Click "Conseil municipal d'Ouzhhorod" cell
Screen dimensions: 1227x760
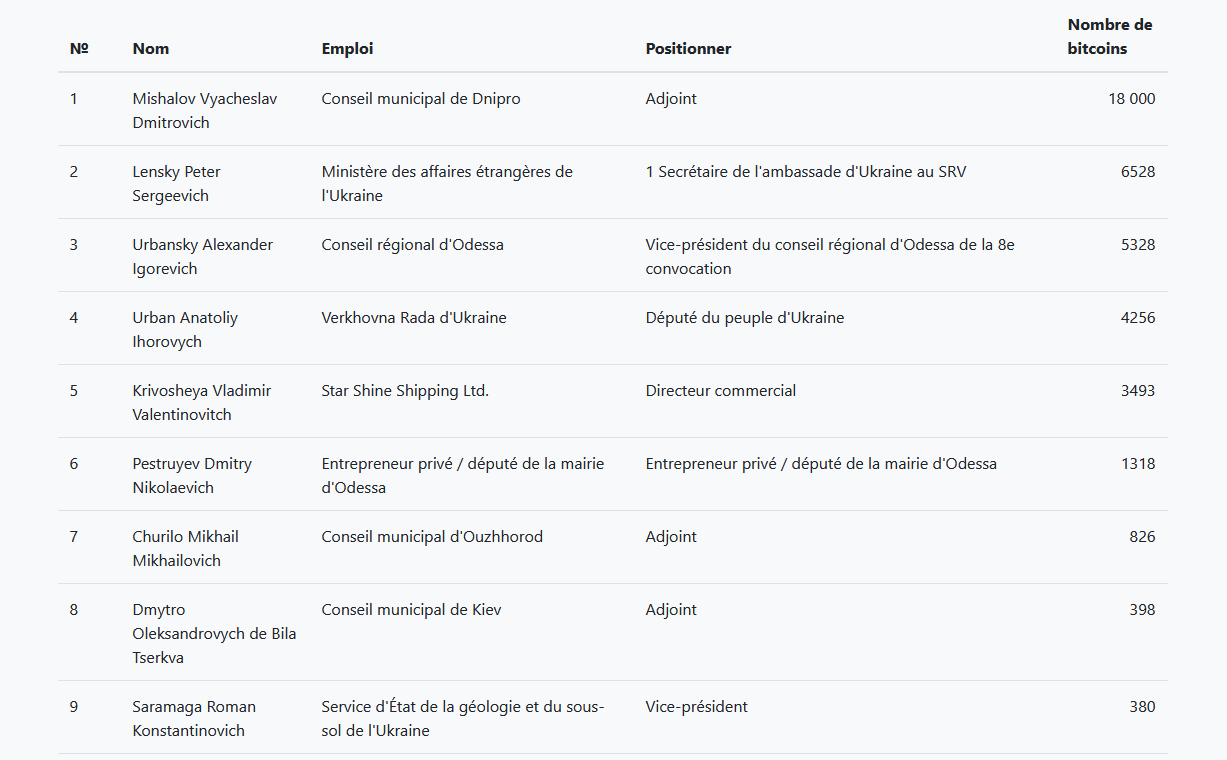432,536
